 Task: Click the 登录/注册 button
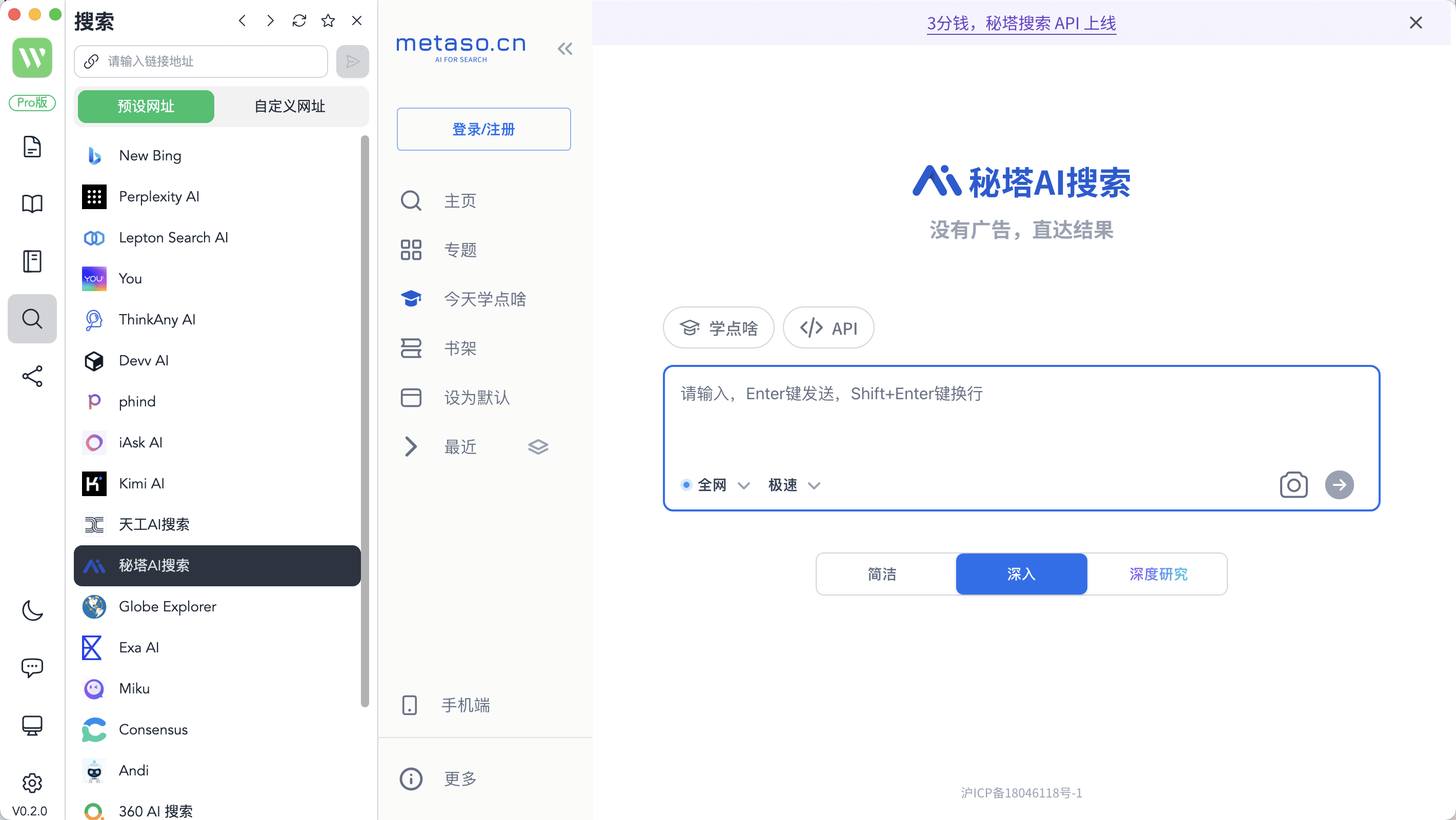[x=483, y=130]
